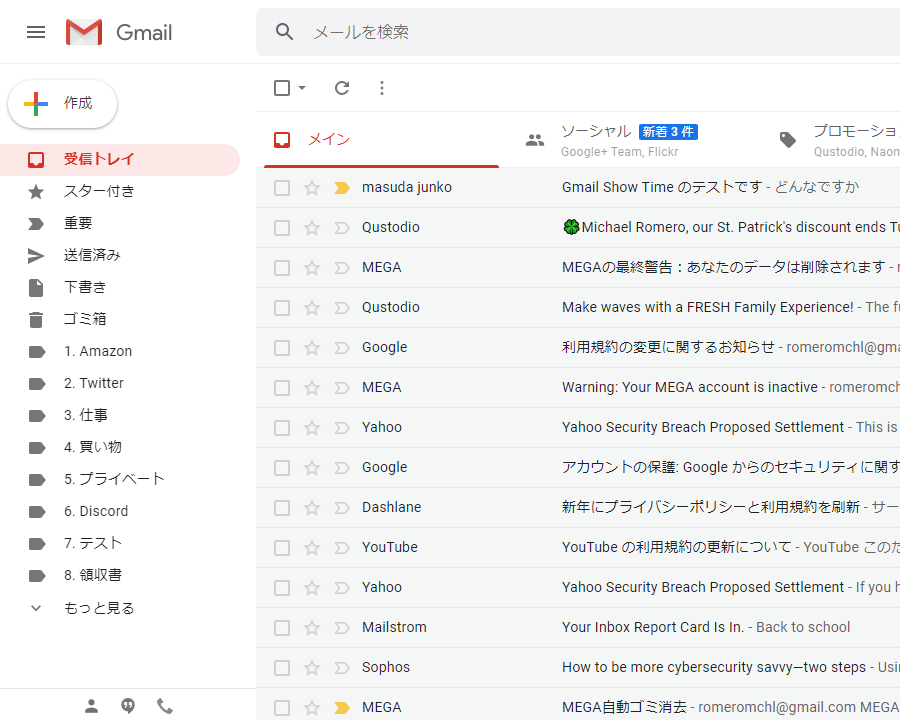Viewport: 900px width, 720px height.
Task: Mark the YouTube email as important
Action: [x=342, y=548]
